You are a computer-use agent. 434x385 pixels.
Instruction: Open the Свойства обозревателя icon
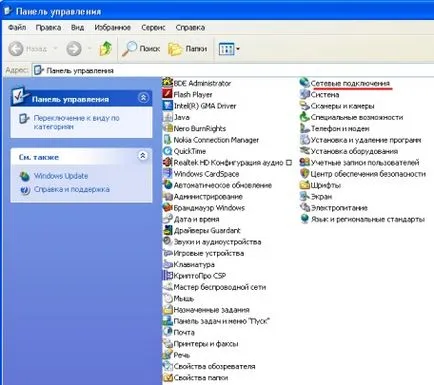point(167,366)
